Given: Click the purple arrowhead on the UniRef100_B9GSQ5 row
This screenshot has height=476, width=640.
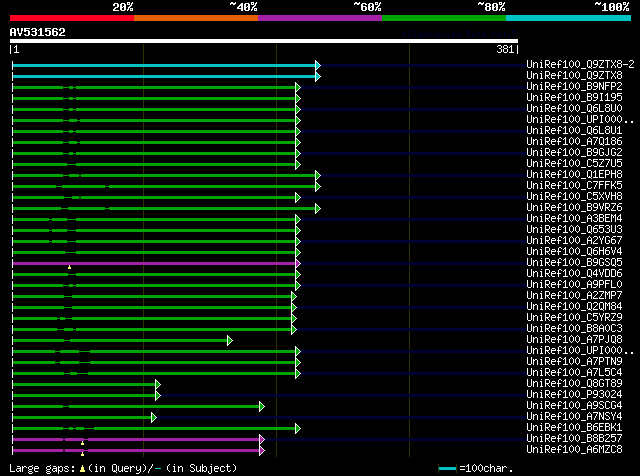Looking at the screenshot, I should point(298,264).
